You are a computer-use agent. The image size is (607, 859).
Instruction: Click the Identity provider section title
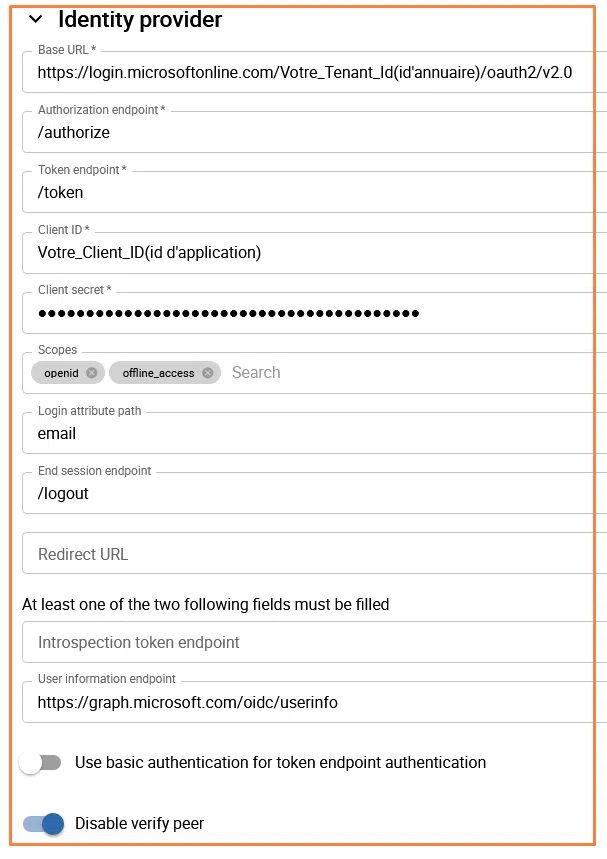pyautogui.click(x=140, y=20)
